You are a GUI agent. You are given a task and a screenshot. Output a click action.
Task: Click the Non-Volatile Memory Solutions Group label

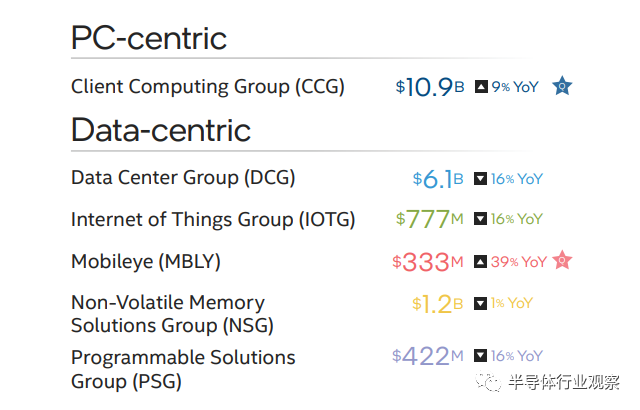pyautogui.click(x=172, y=314)
